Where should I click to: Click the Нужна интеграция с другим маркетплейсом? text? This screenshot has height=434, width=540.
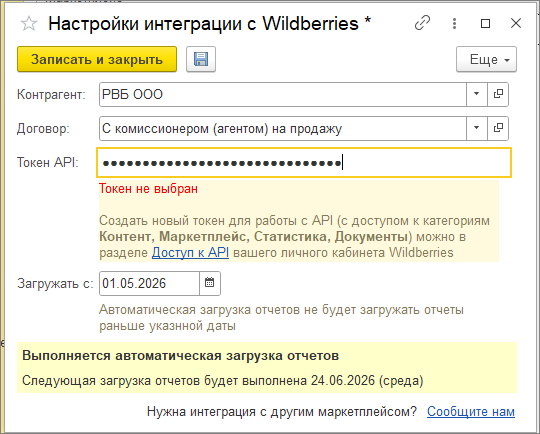(x=282, y=412)
